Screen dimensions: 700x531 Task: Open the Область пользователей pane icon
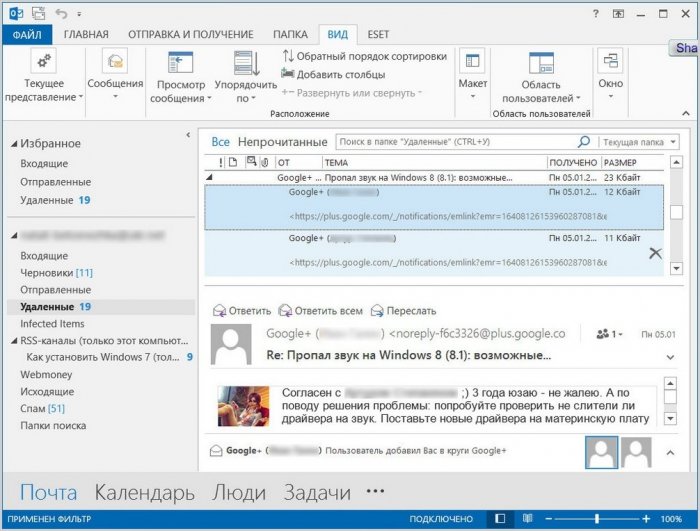541,63
